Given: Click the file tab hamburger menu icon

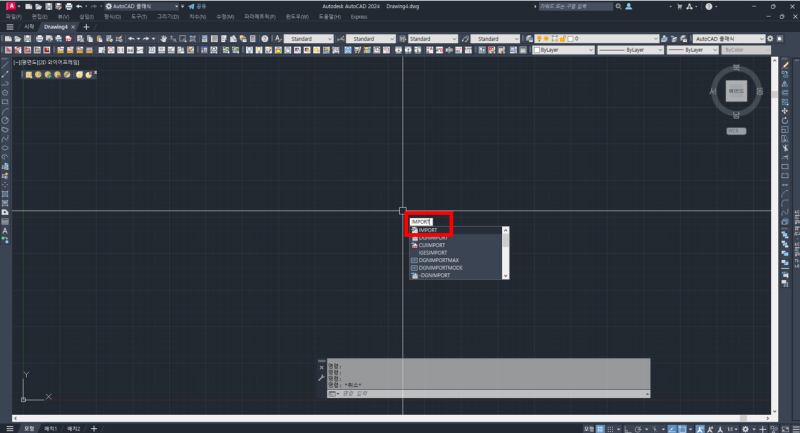Looking at the screenshot, I should 10,27.
